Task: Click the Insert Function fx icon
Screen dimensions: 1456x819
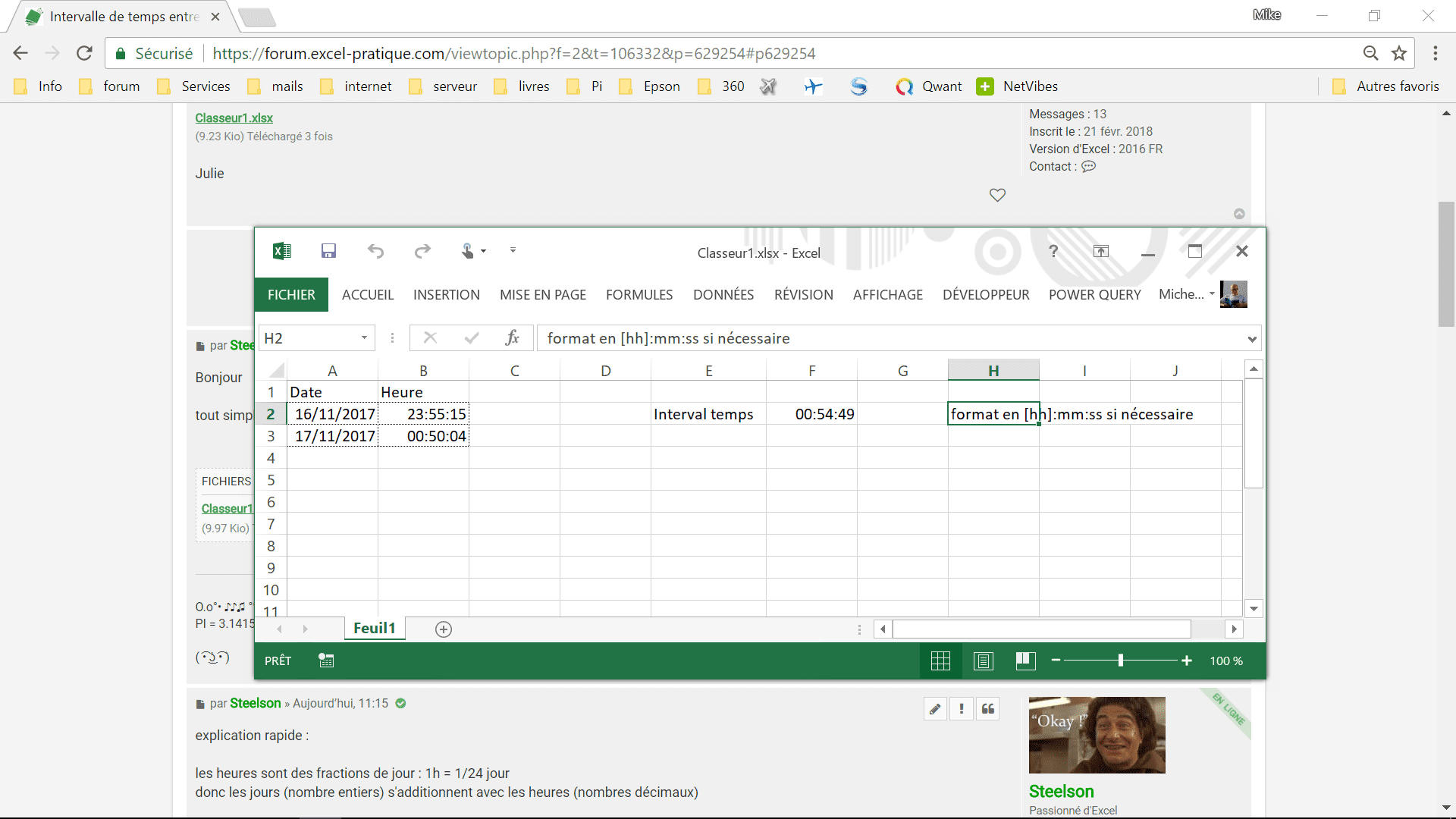Action: pos(513,338)
